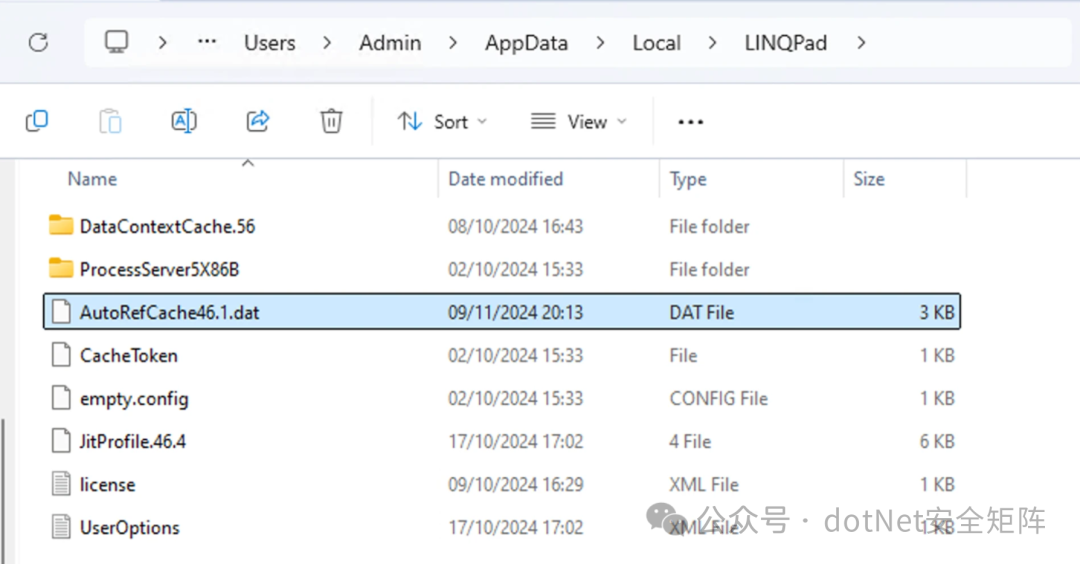This screenshot has height=564, width=1080.
Task: Expand the chevron after Admin
Action: point(453,43)
